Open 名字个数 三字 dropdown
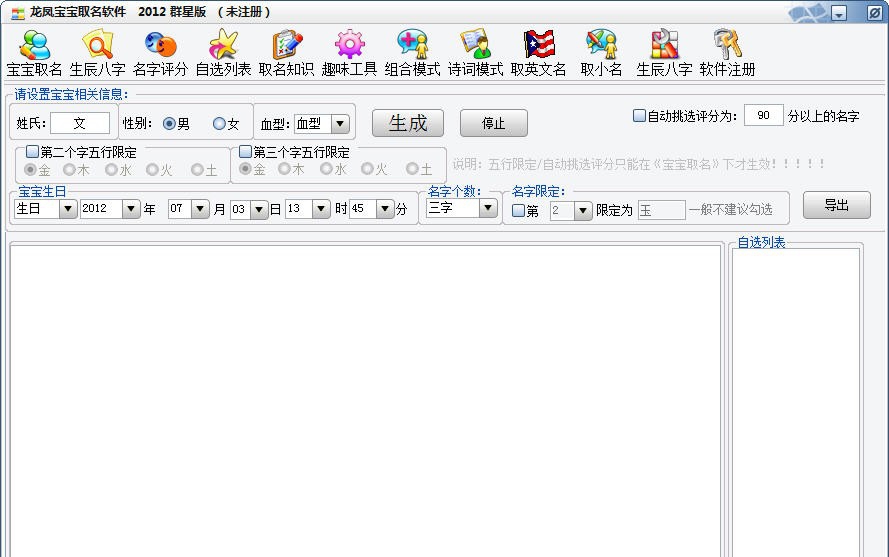The width and height of the screenshot is (889, 557). point(488,208)
